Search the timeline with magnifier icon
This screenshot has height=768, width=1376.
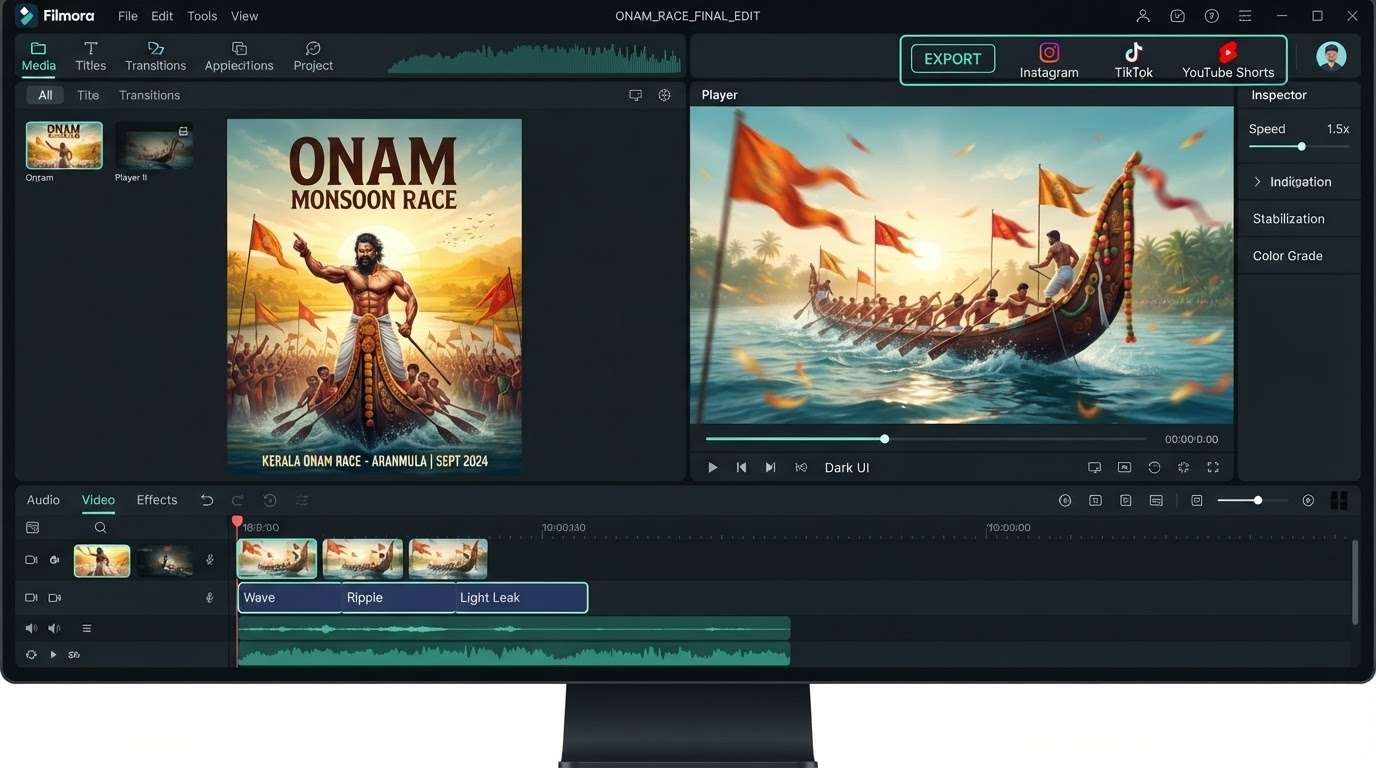(100, 527)
